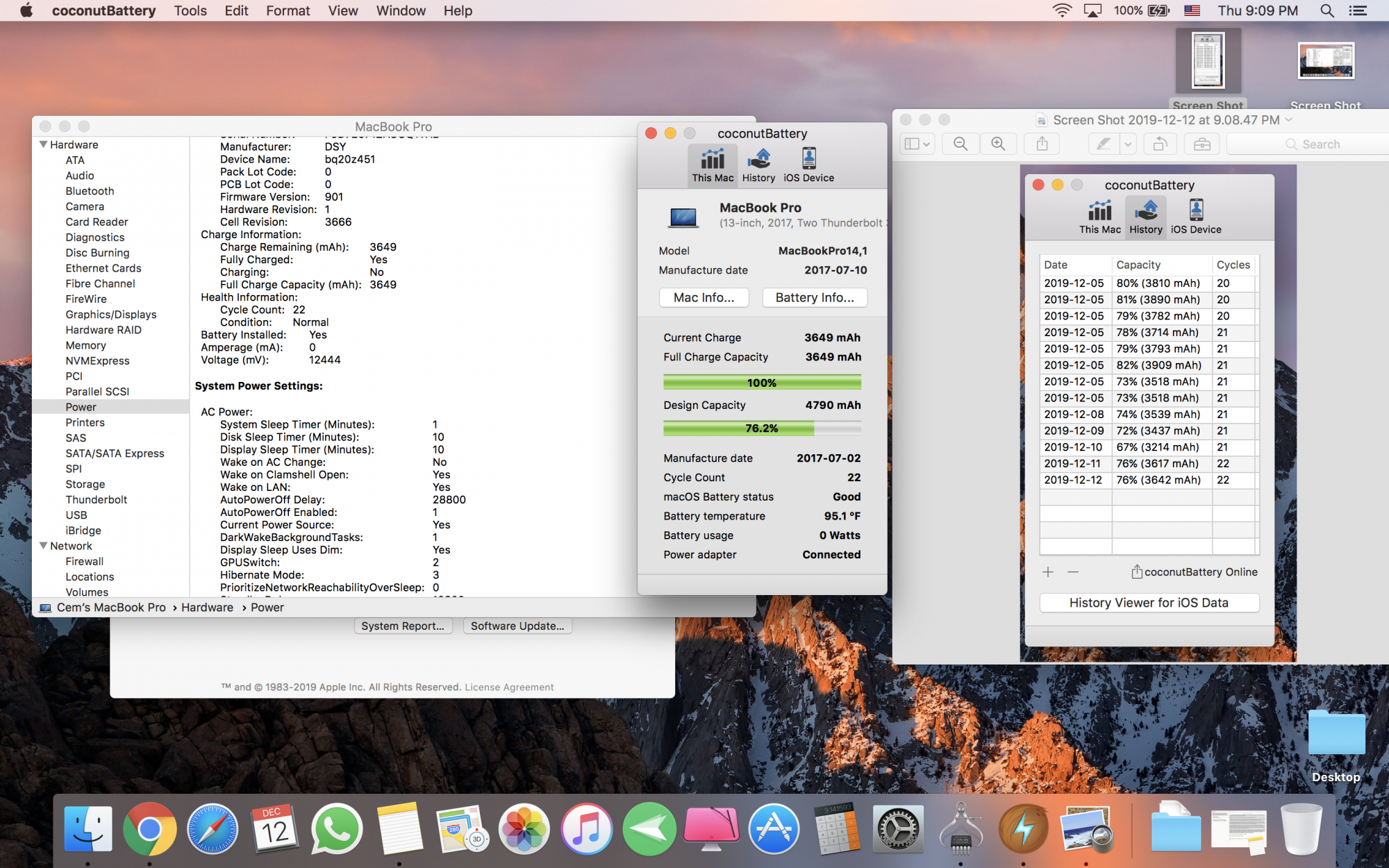This screenshot has height=868, width=1389.
Task: Open the Window menu
Action: 401,10
